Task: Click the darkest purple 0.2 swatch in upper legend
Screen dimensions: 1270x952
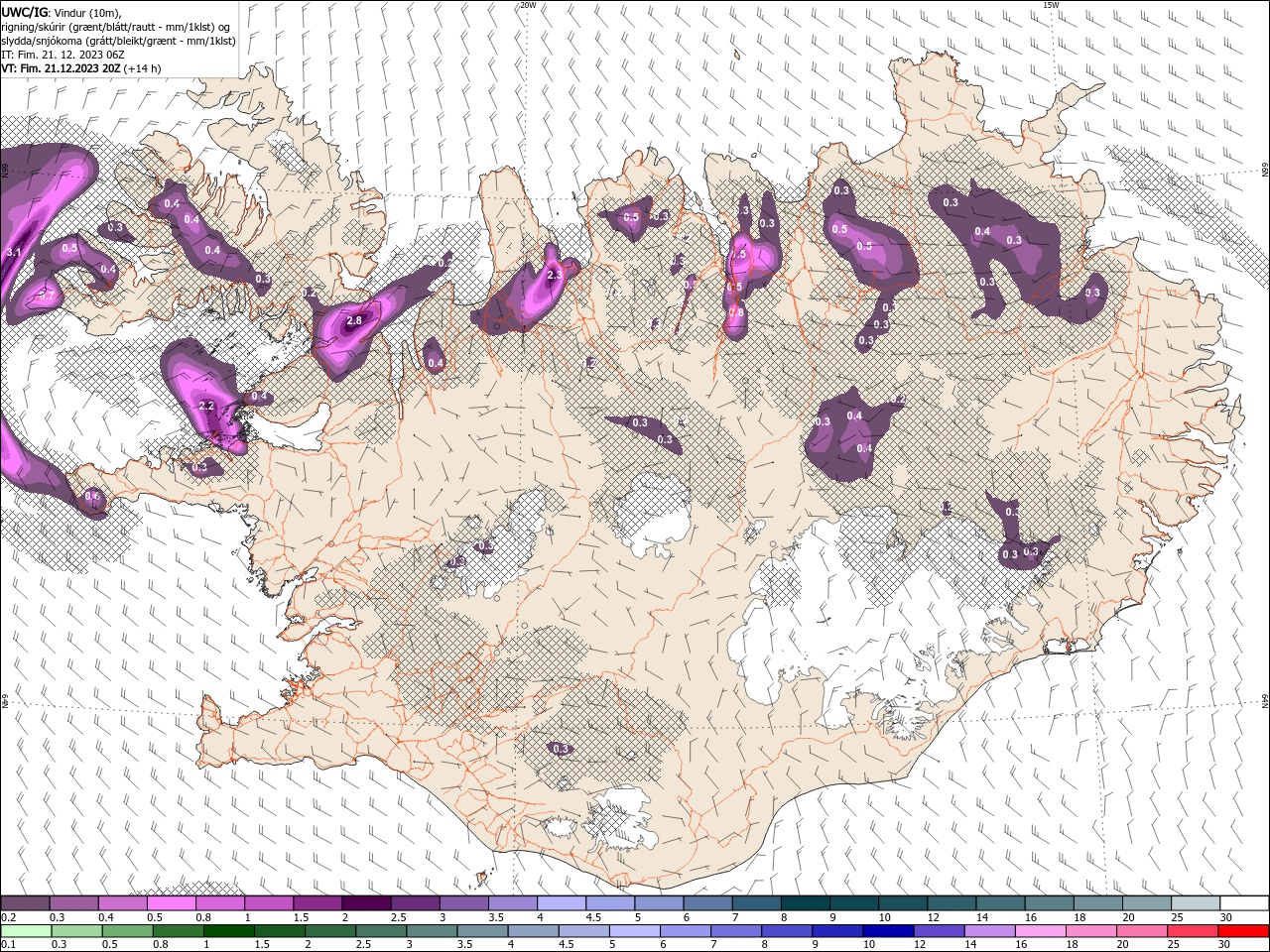Action: [x=25, y=903]
